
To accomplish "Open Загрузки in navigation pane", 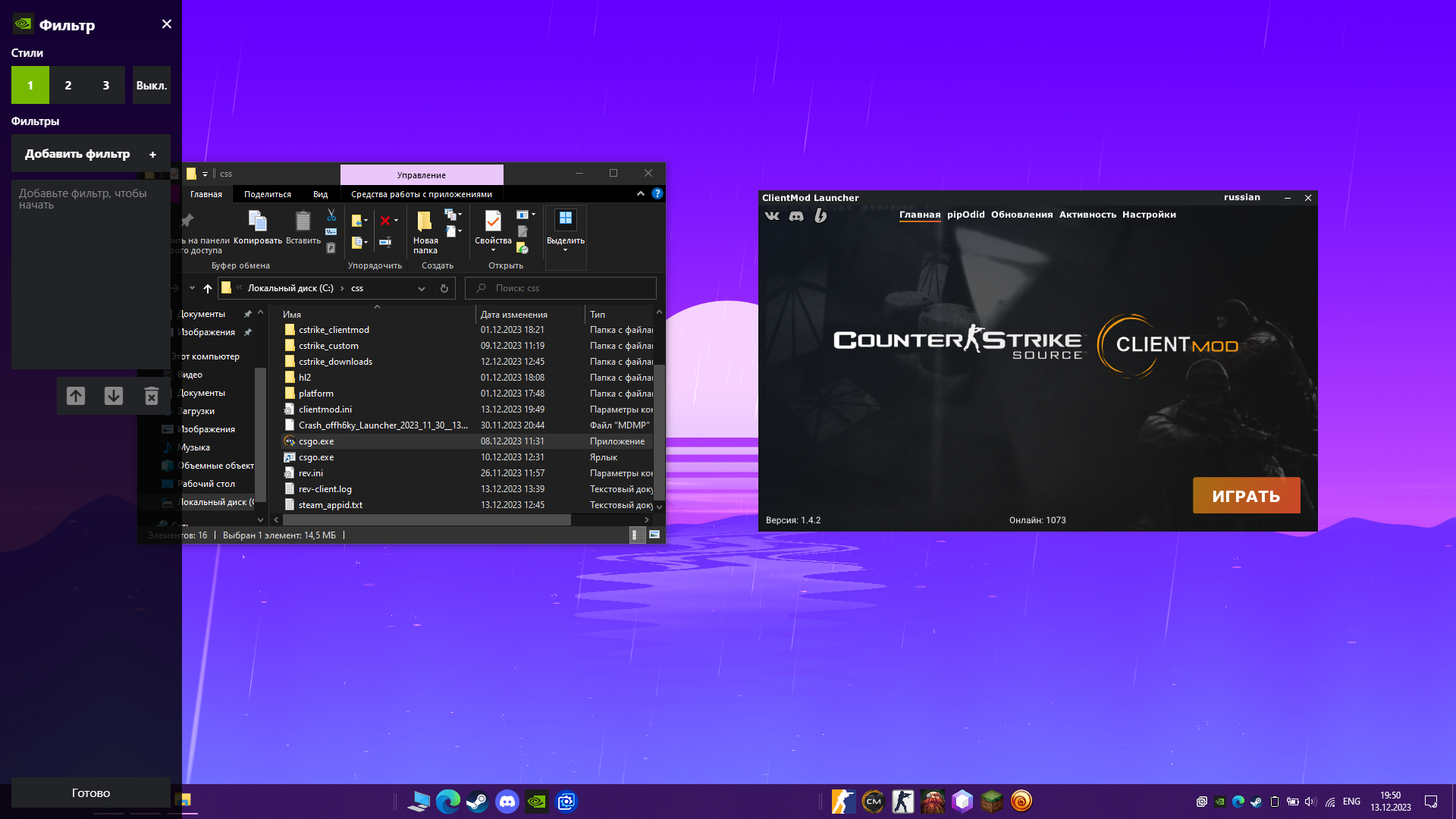I will [196, 411].
